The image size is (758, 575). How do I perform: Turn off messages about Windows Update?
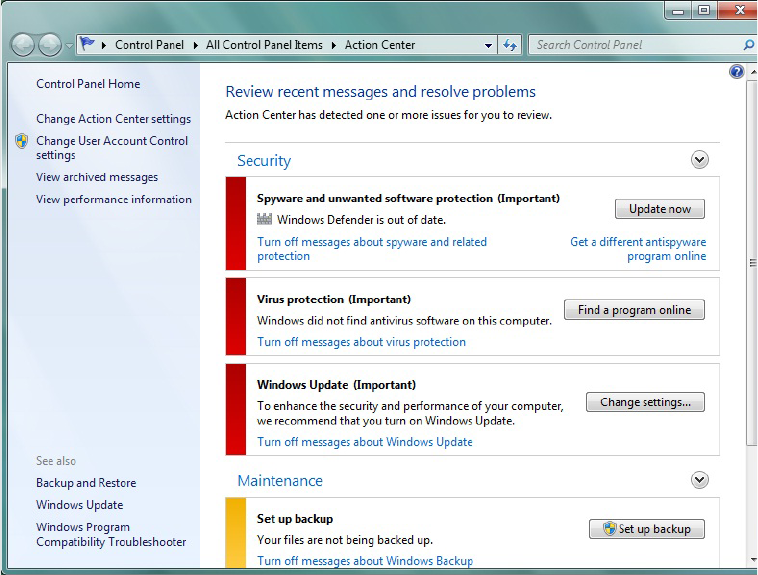(364, 442)
